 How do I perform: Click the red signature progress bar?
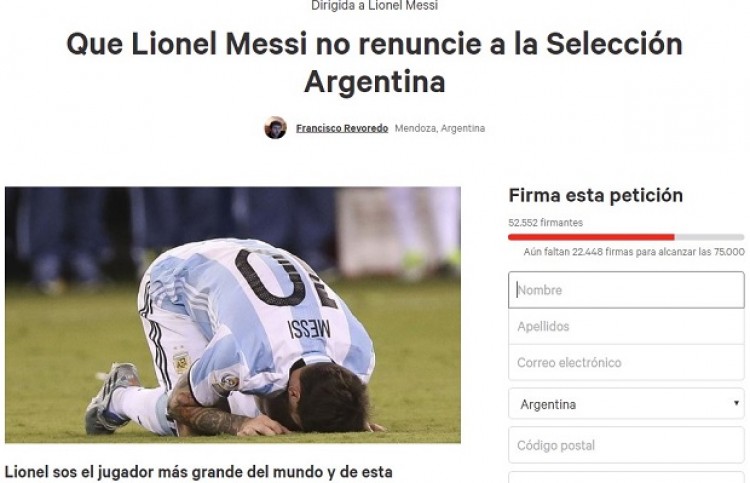pyautogui.click(x=591, y=237)
